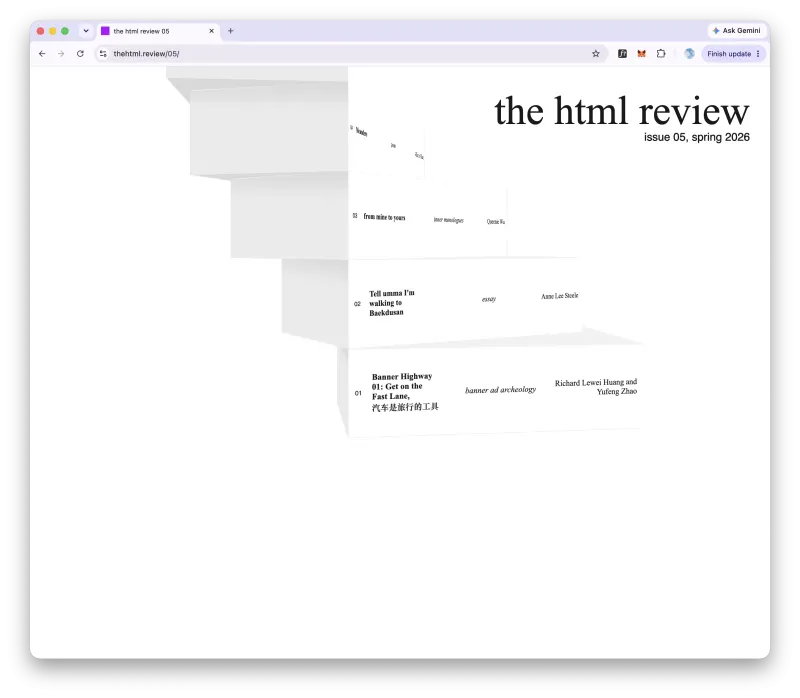Open the Fonts Ninja extension icon
This screenshot has width=800, height=698.
[622, 54]
